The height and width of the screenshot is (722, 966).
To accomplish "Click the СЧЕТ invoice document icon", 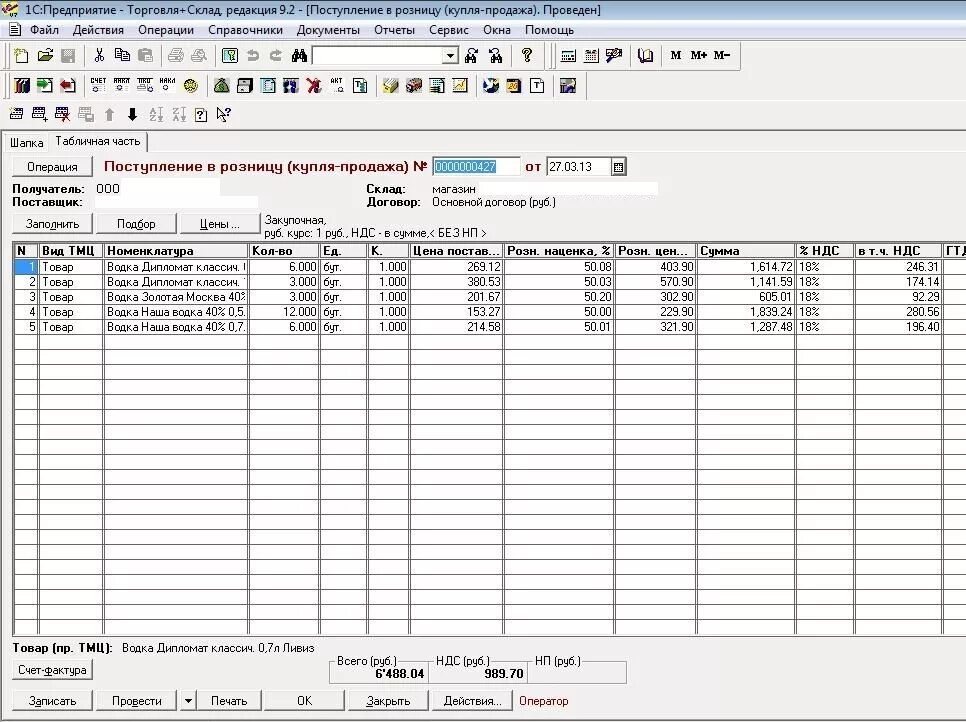I will pos(98,86).
